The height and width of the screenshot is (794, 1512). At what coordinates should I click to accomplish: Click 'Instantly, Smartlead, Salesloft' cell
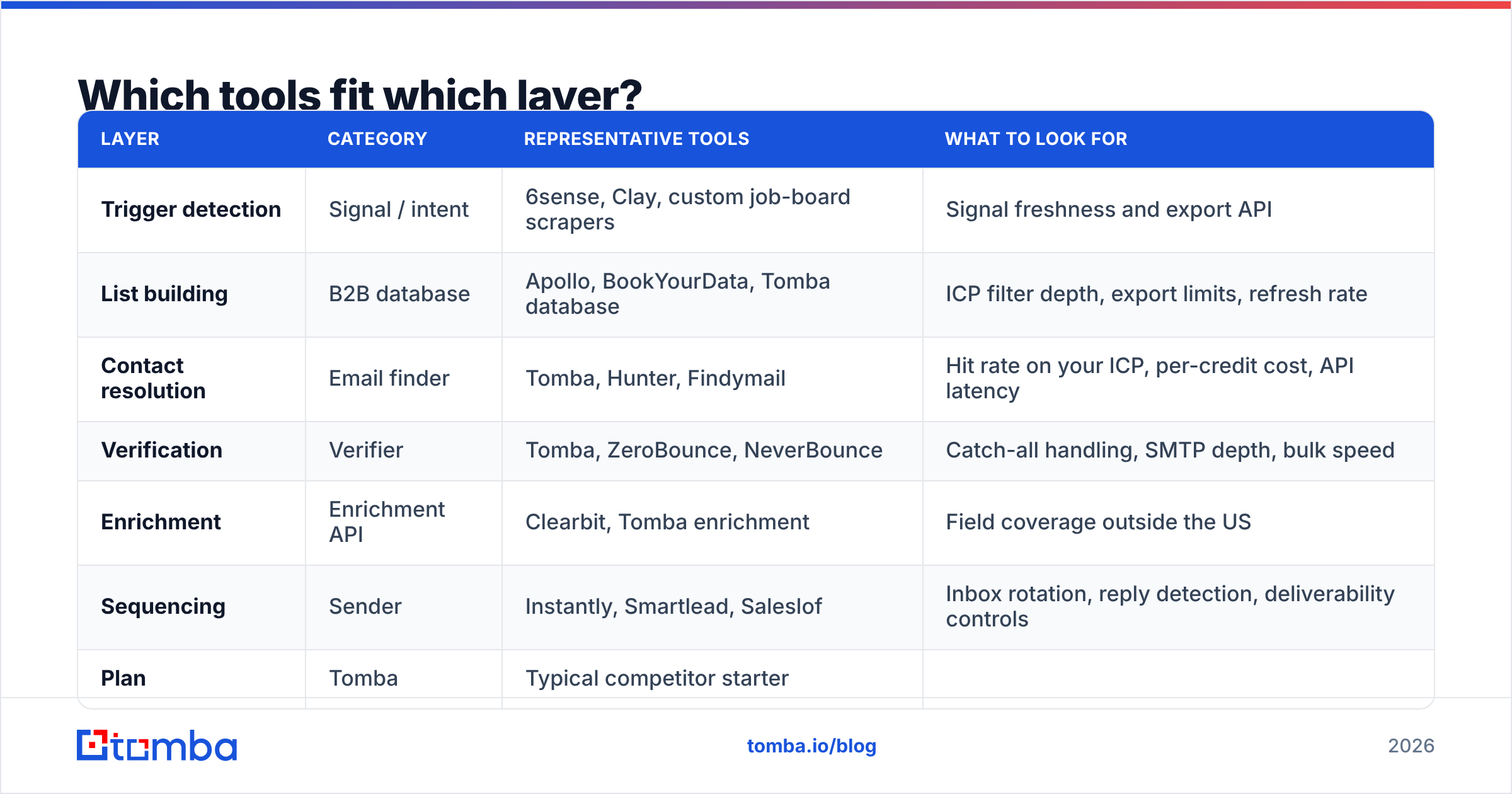coord(713,607)
